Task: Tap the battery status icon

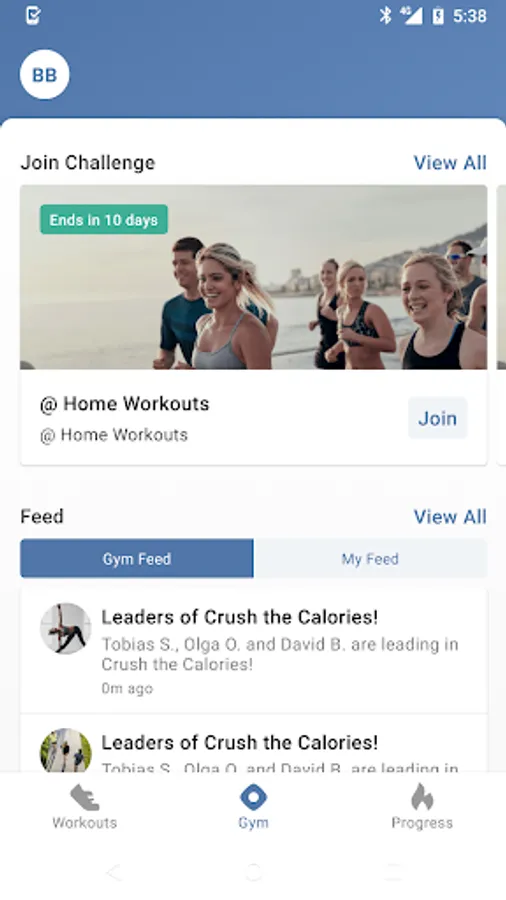Action: 438,16
